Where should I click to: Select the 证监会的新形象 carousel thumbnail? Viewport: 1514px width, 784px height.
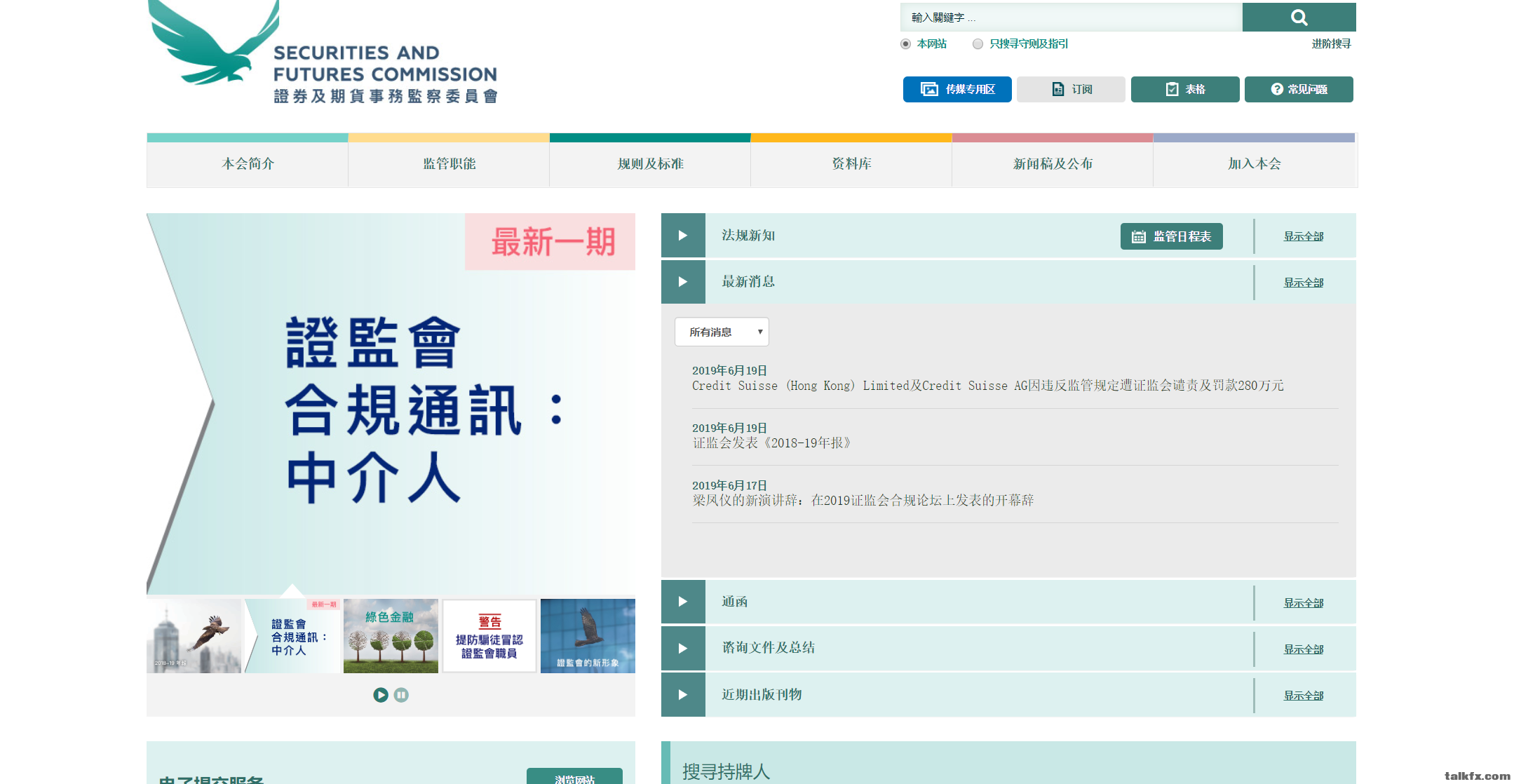[588, 636]
